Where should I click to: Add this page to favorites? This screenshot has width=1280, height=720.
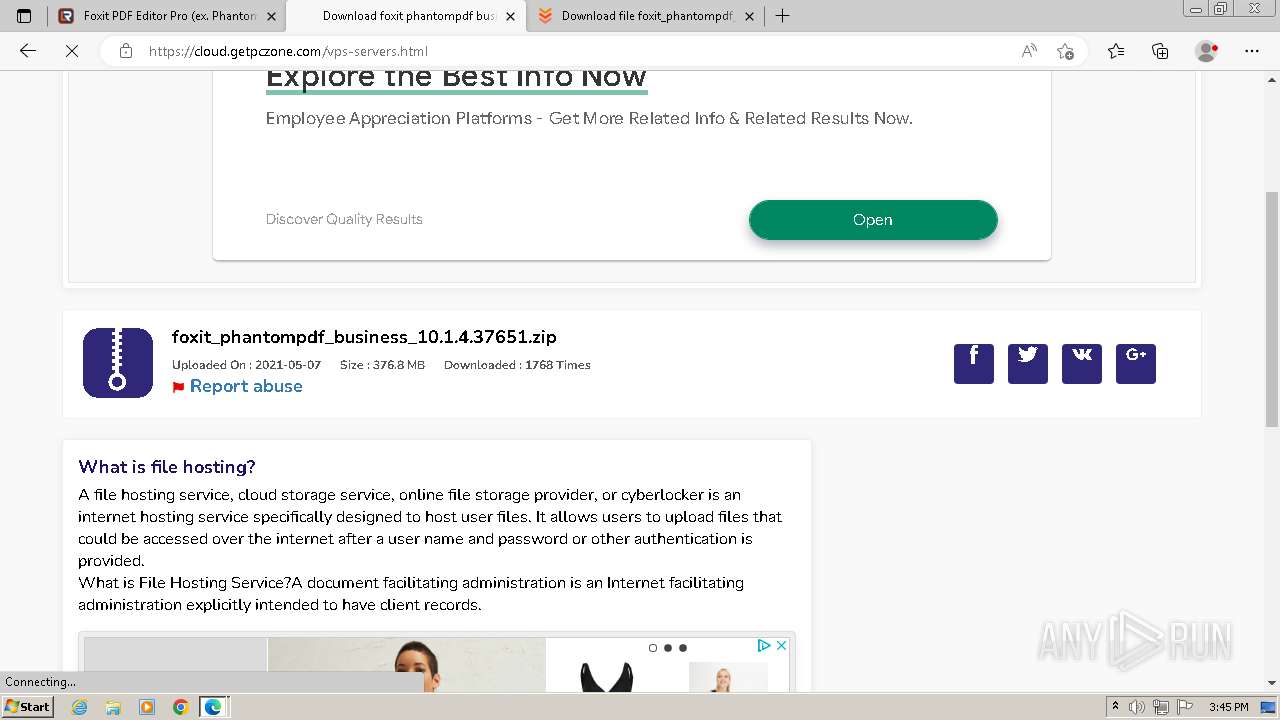1066,51
